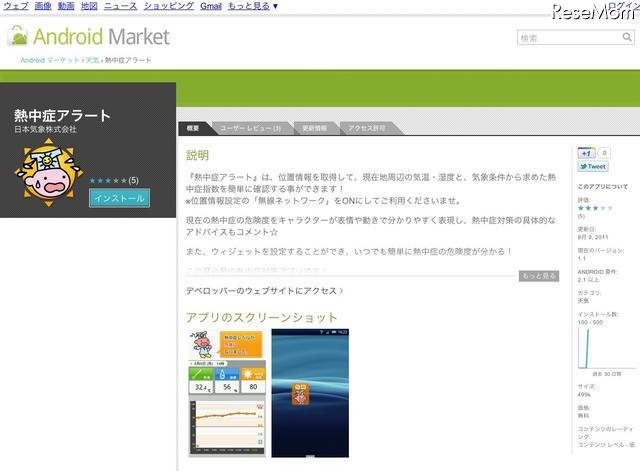Screen dimensions: 640x471
Task: Click the sidebar rating stars under 評価
Action: 595,208
